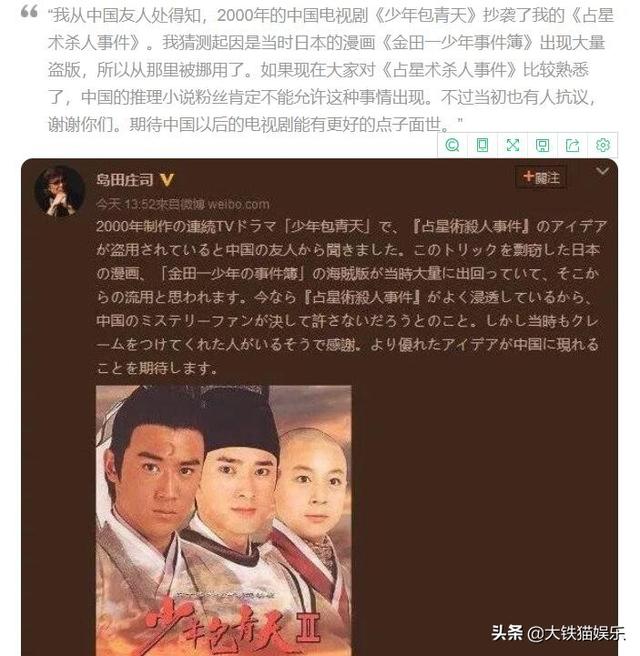Click the save image icon
This screenshot has width=640, height=656.
point(543,145)
